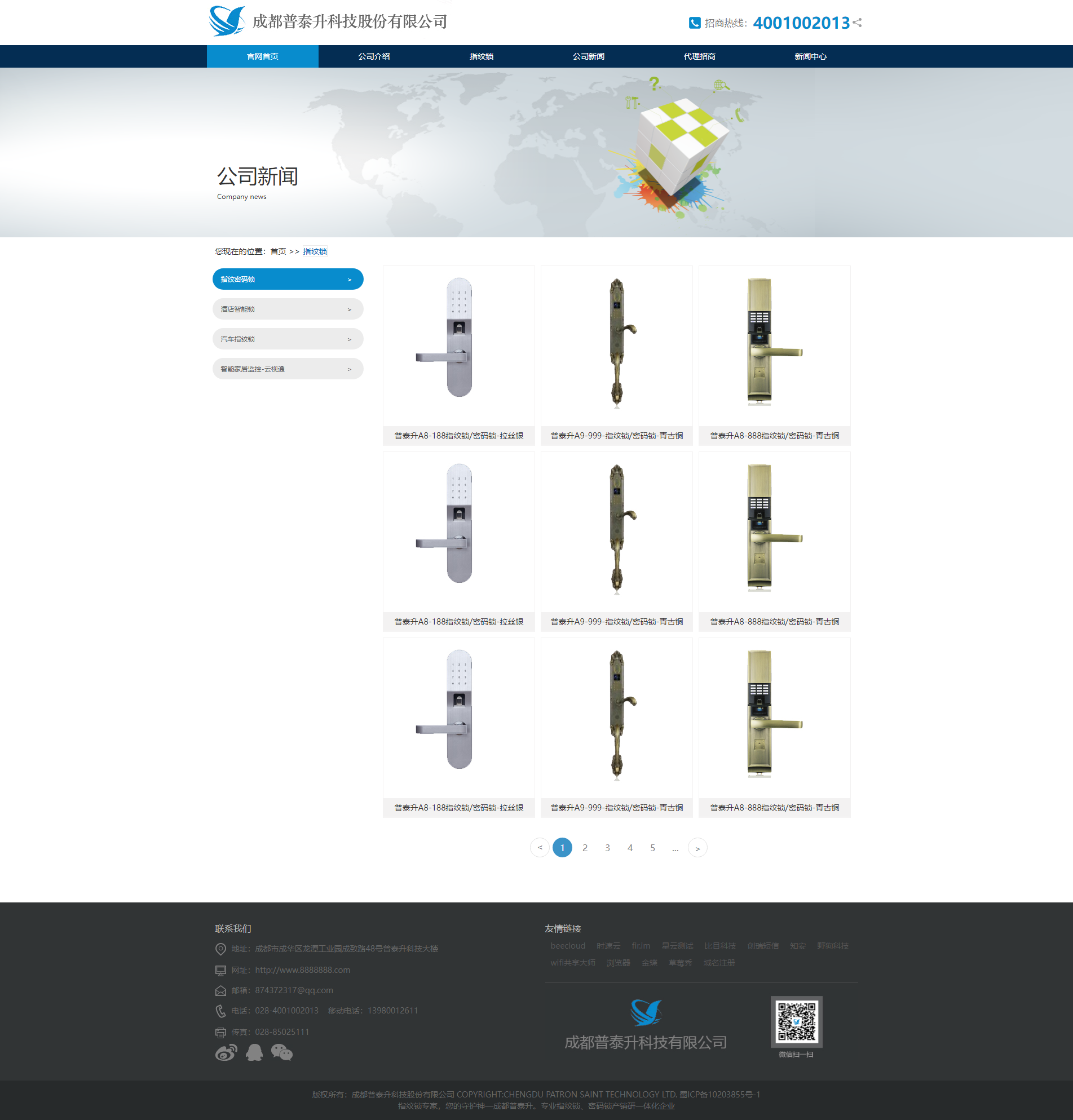Click the company bird logo in header
The height and width of the screenshot is (1120, 1073).
tap(227, 21)
